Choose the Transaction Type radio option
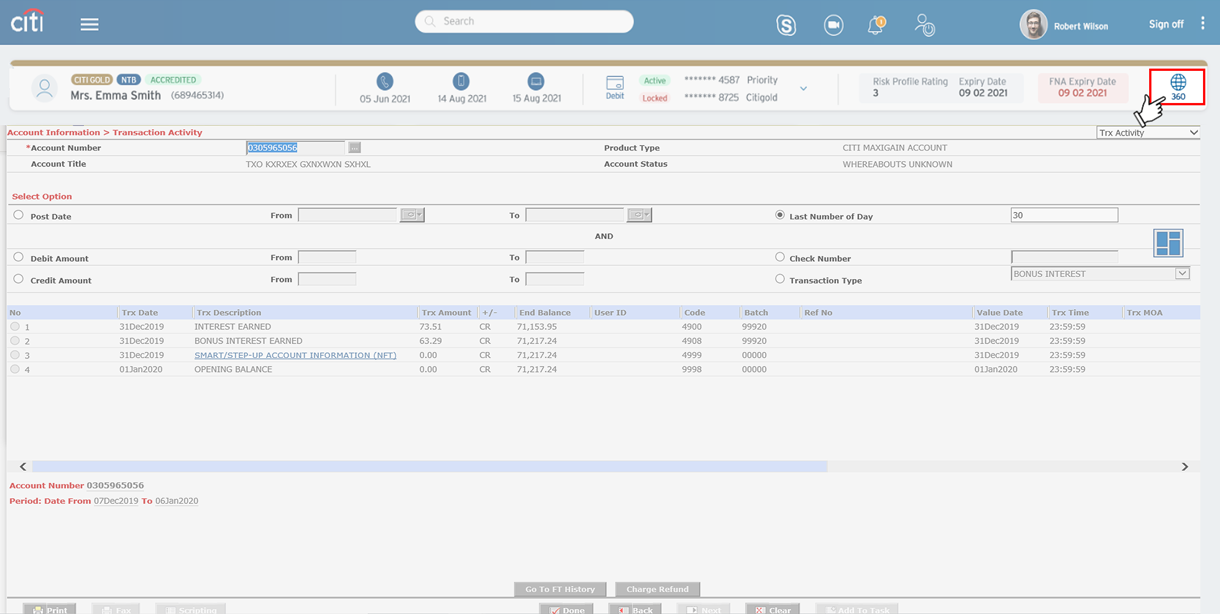1220x614 pixels. (780, 279)
